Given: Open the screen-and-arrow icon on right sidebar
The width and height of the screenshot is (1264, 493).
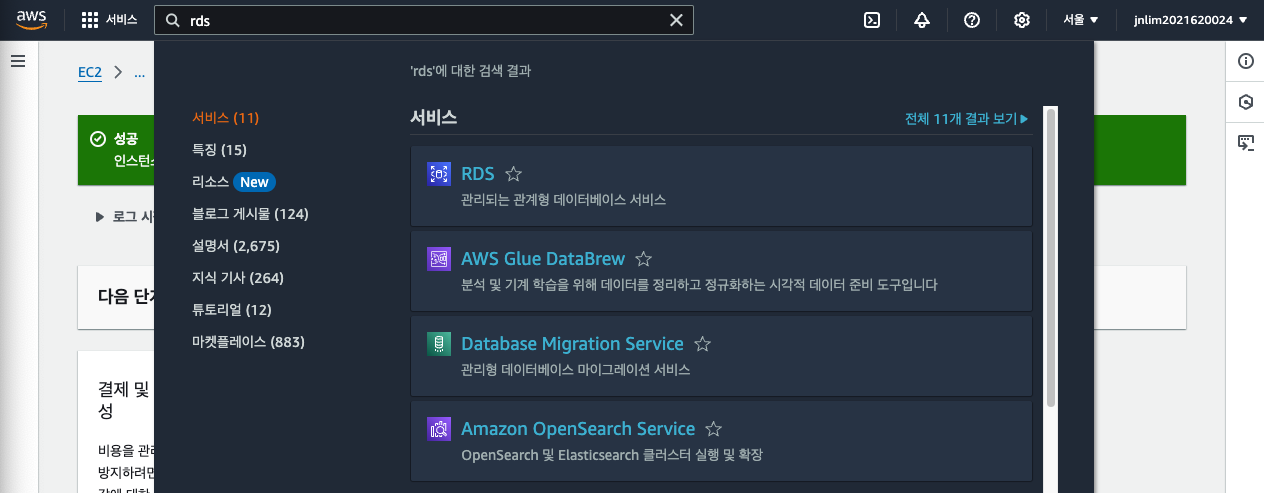Looking at the screenshot, I should click(x=1246, y=143).
